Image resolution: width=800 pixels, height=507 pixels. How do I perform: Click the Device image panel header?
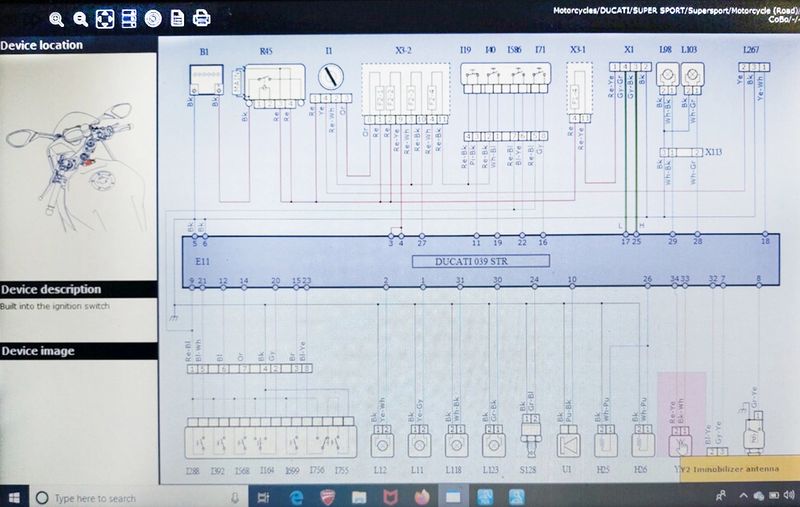pyautogui.click(x=79, y=351)
